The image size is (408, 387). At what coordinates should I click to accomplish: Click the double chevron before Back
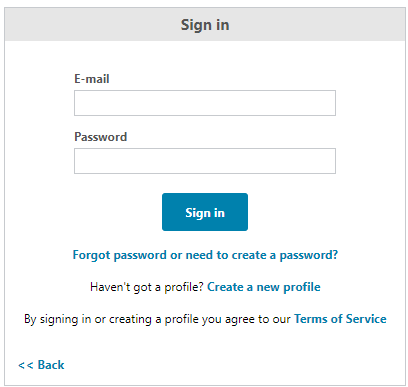(26, 366)
